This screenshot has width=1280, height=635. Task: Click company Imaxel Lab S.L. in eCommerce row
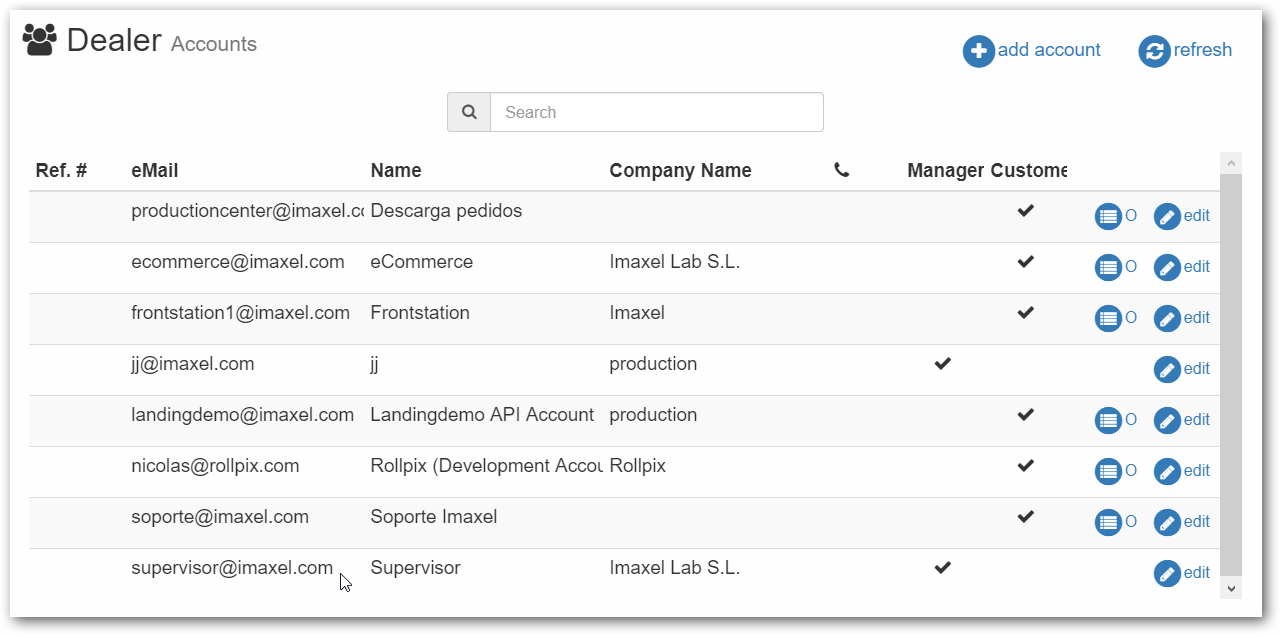pos(675,262)
